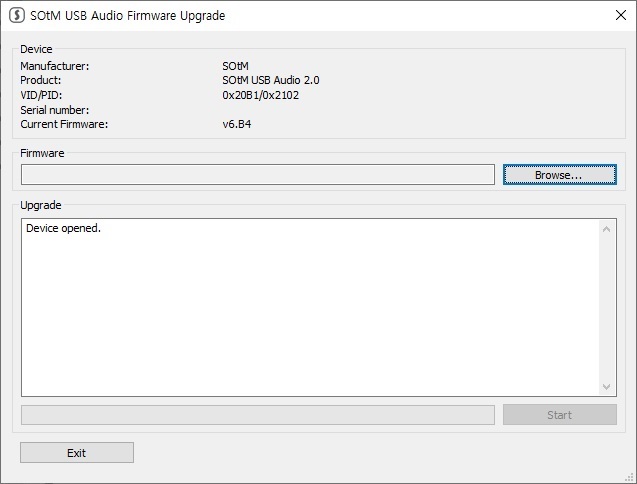Focus the firmware file path field

[258, 175]
